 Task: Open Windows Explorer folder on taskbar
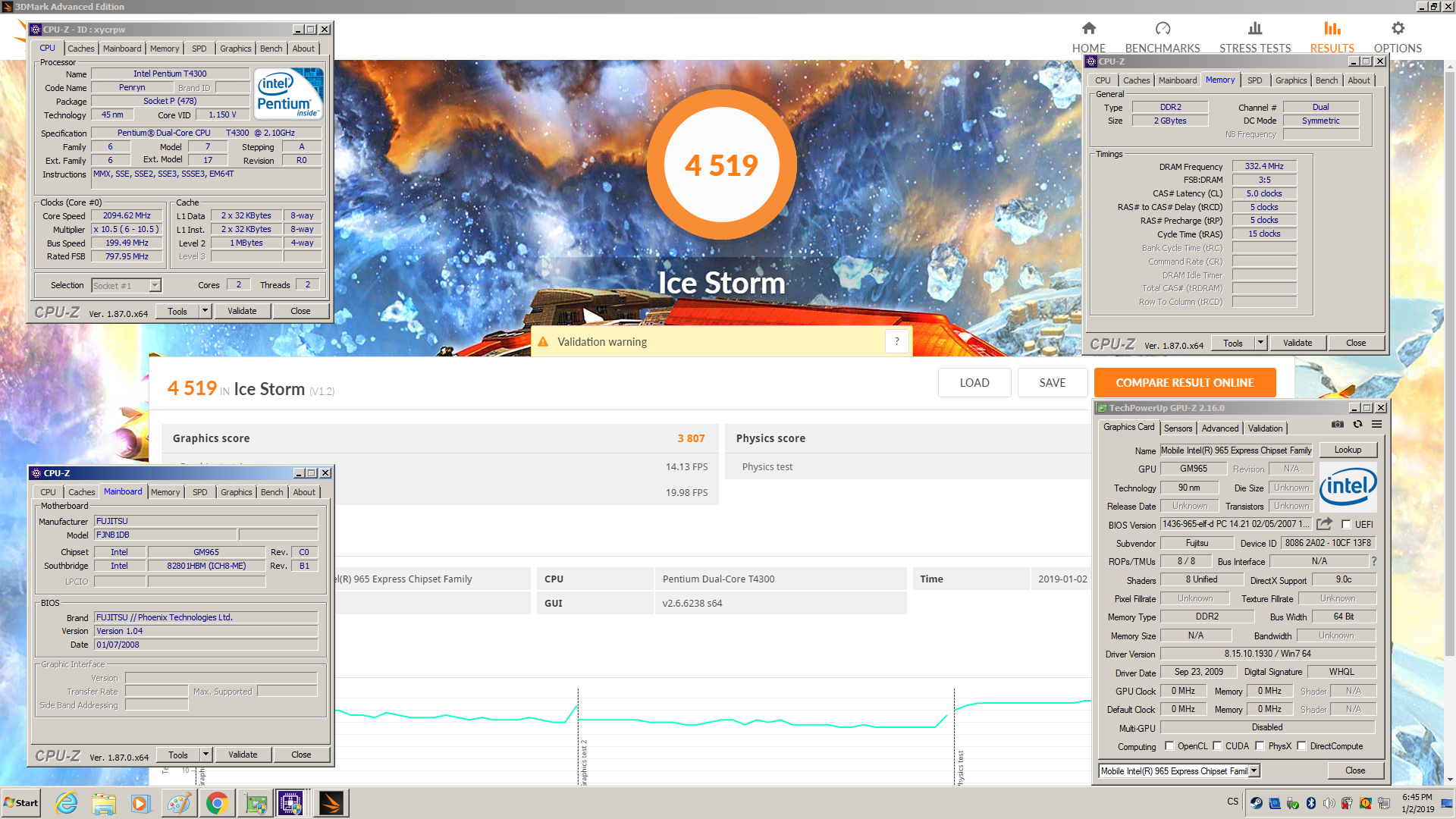tap(104, 803)
